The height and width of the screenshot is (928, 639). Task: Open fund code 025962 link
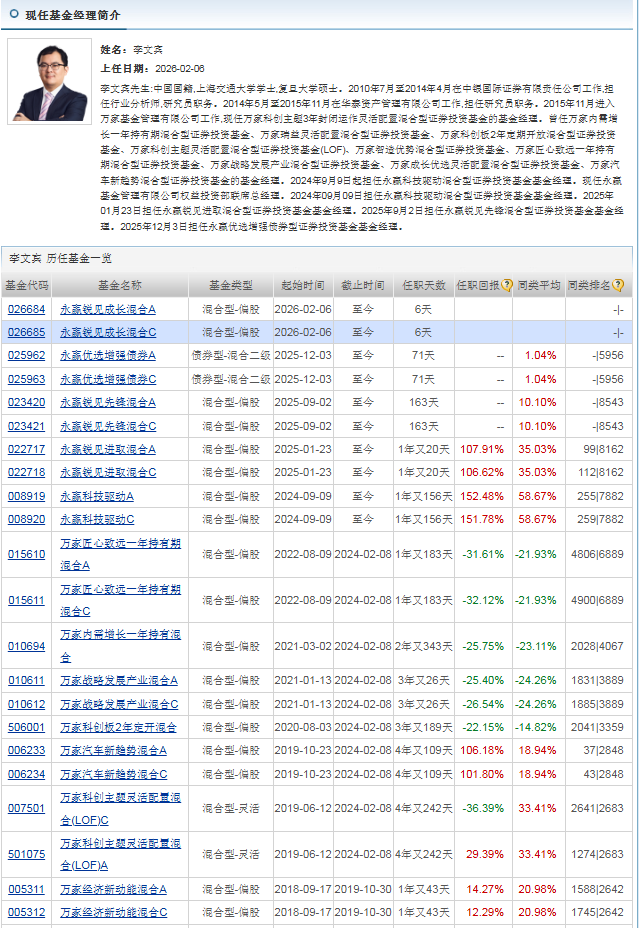(x=26, y=356)
